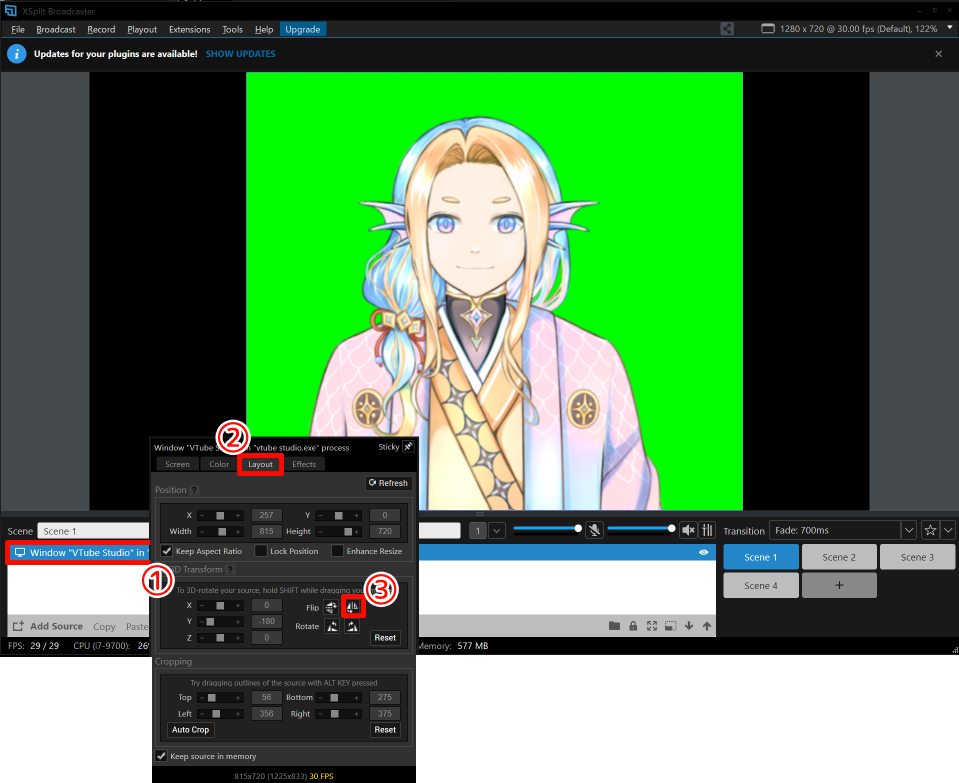
Task: Hide the VTube Studio source with eye icon
Action: tap(703, 552)
